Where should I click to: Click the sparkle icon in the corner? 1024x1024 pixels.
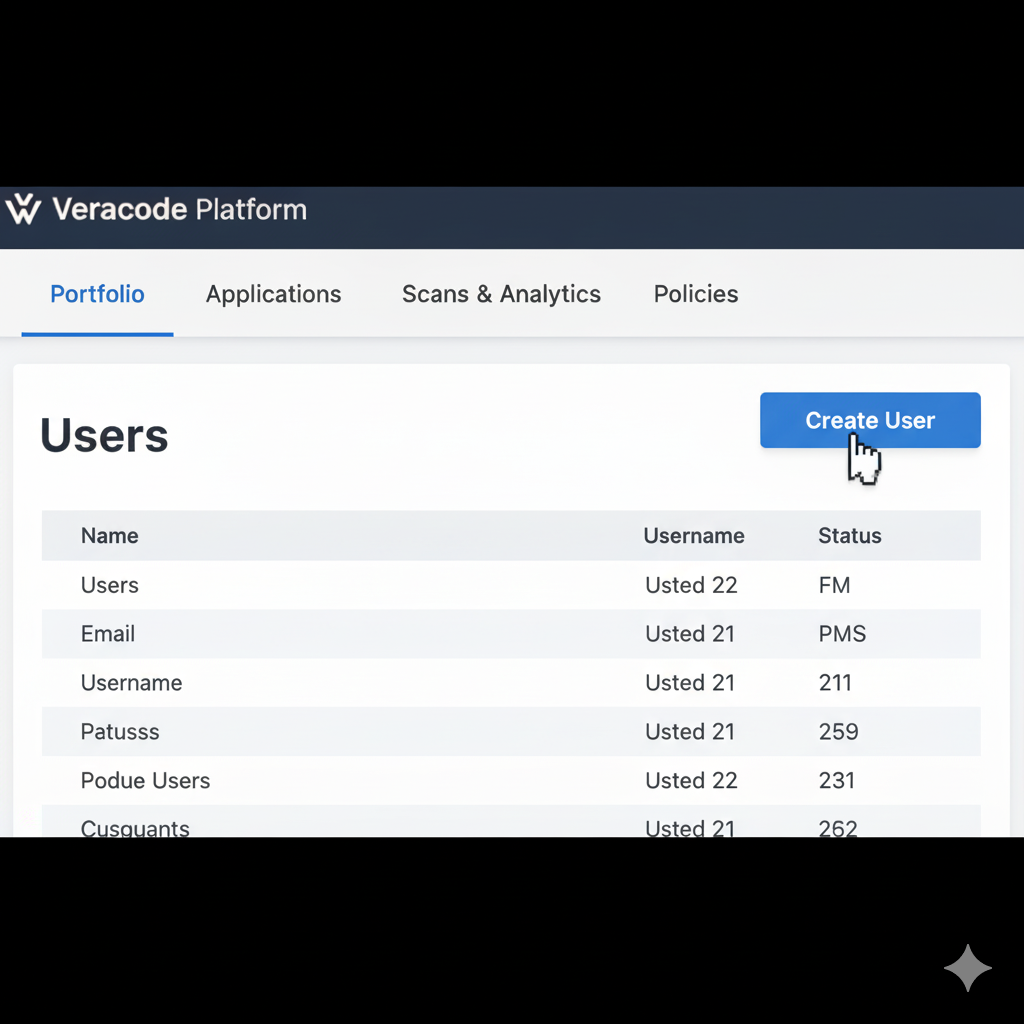click(x=967, y=968)
